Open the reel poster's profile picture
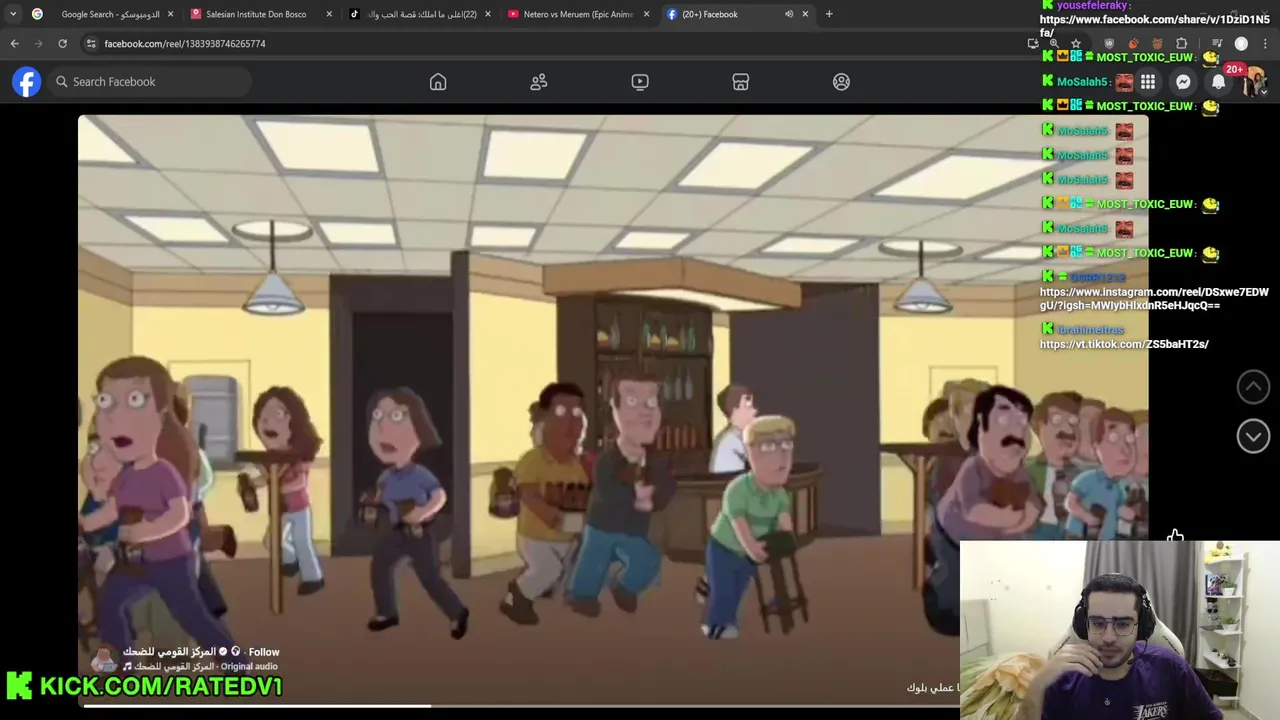This screenshot has width=1280, height=720. [103, 659]
